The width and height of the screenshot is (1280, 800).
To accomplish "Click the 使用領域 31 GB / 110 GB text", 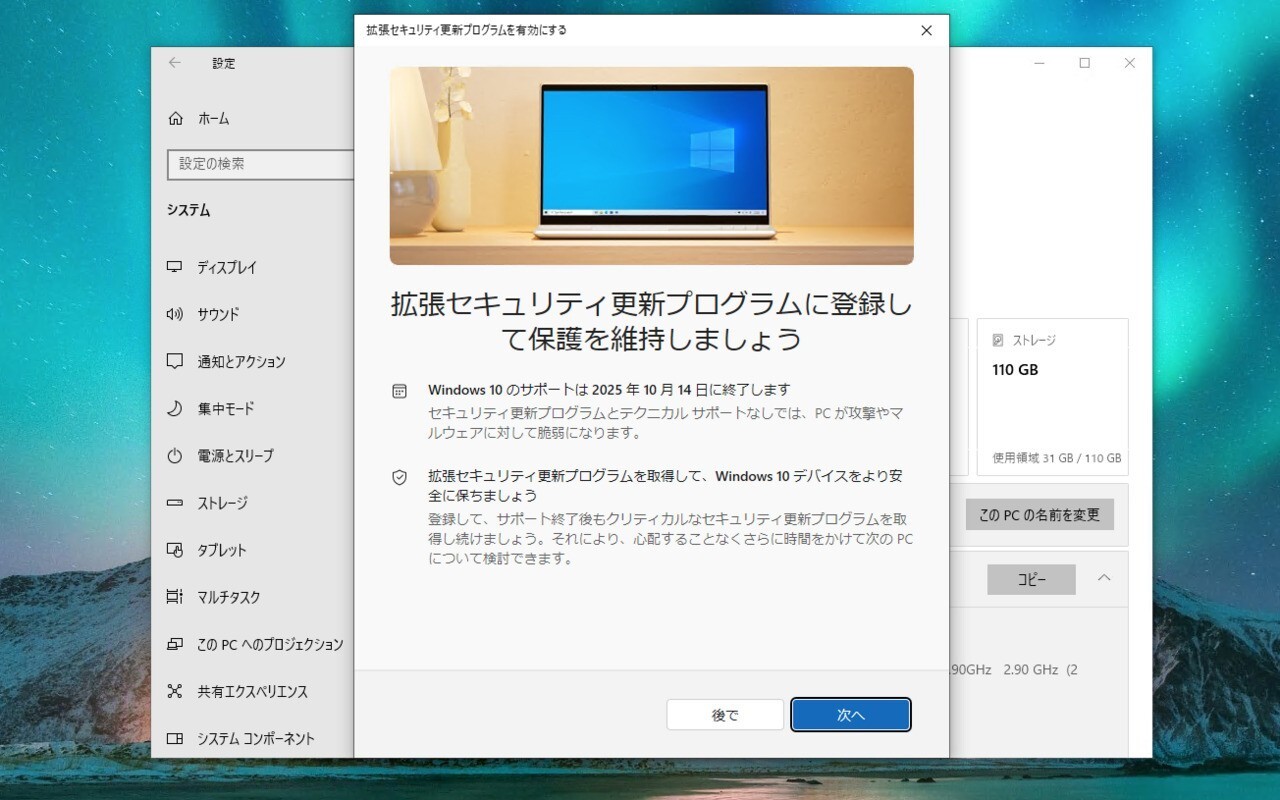I will point(1057,458).
